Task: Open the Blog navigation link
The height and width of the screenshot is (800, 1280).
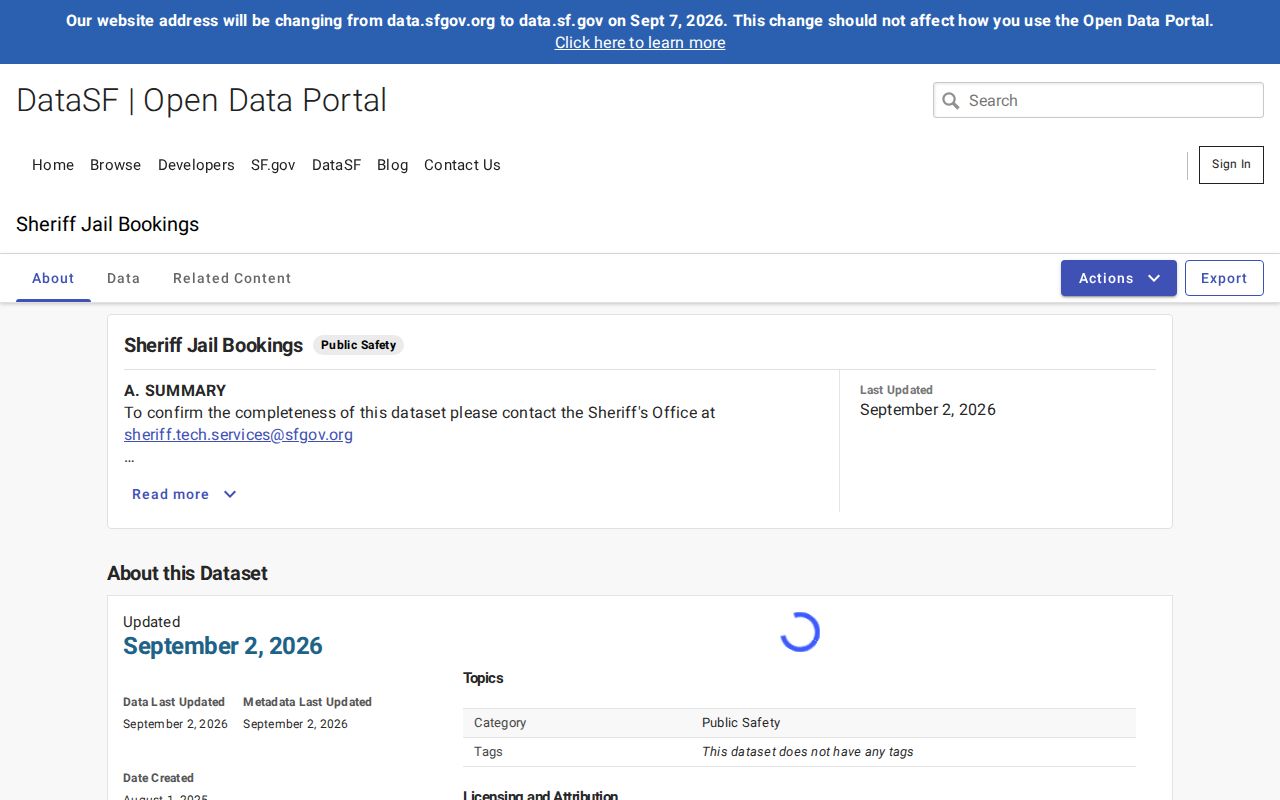Action: [392, 165]
